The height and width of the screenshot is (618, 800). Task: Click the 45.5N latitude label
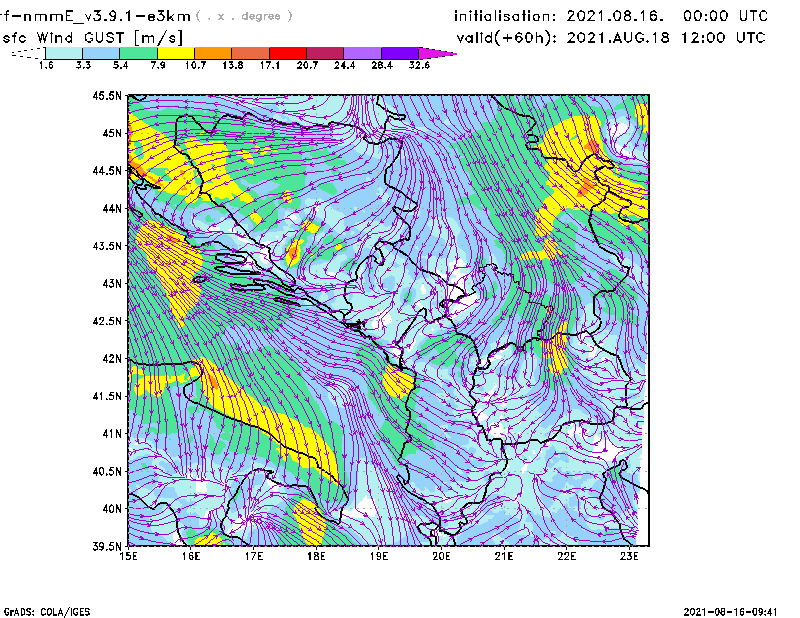pyautogui.click(x=107, y=95)
